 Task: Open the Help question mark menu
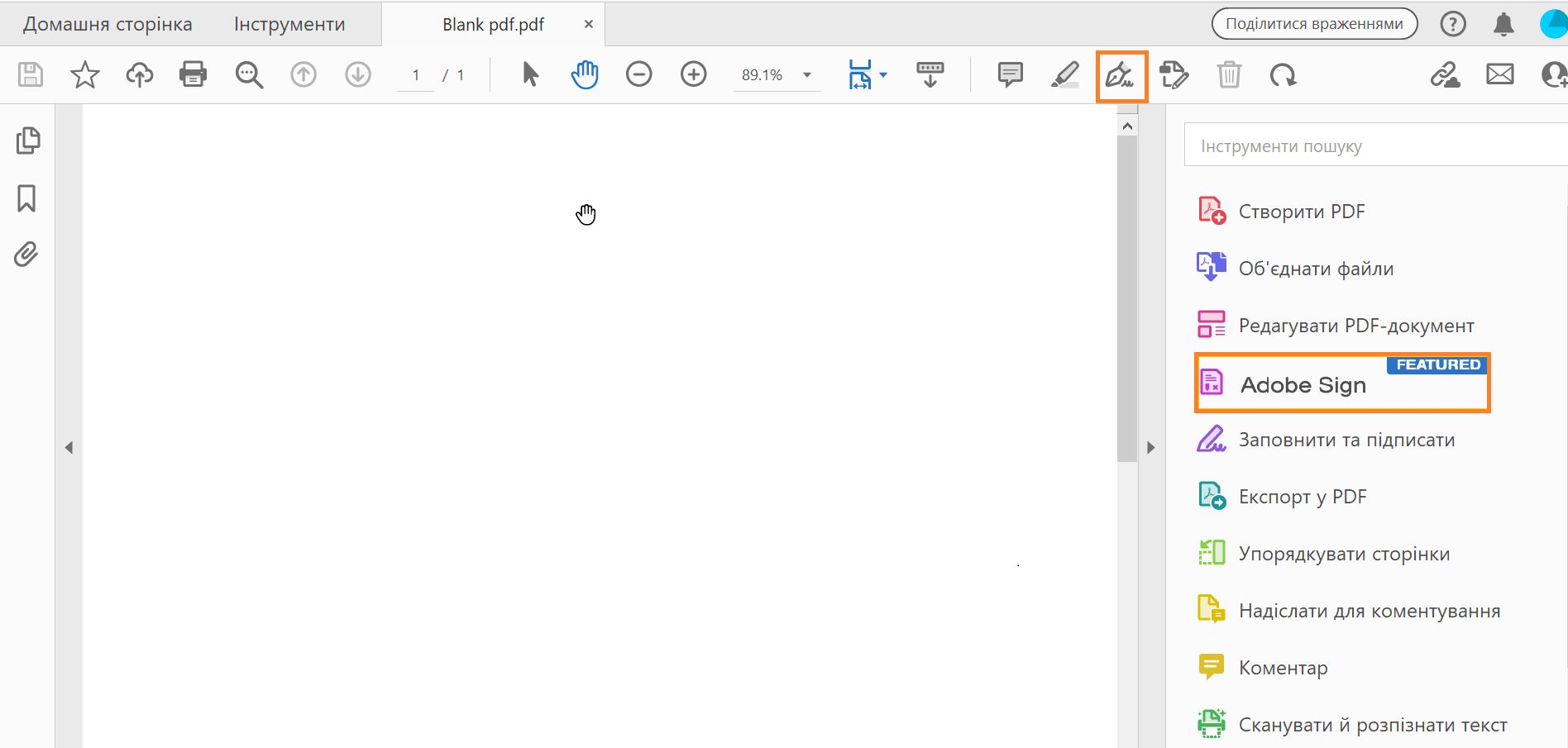pyautogui.click(x=1453, y=25)
